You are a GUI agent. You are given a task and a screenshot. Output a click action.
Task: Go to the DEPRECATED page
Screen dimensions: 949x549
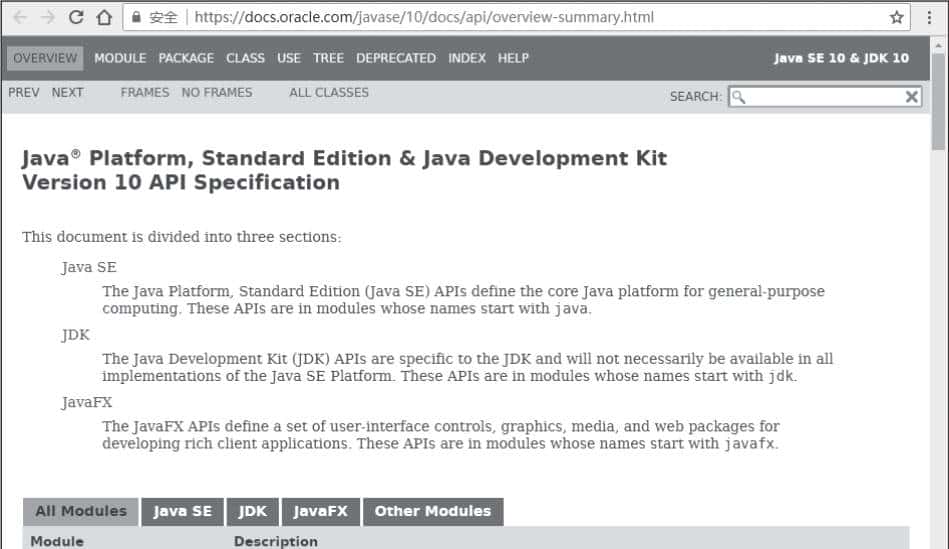(x=396, y=58)
